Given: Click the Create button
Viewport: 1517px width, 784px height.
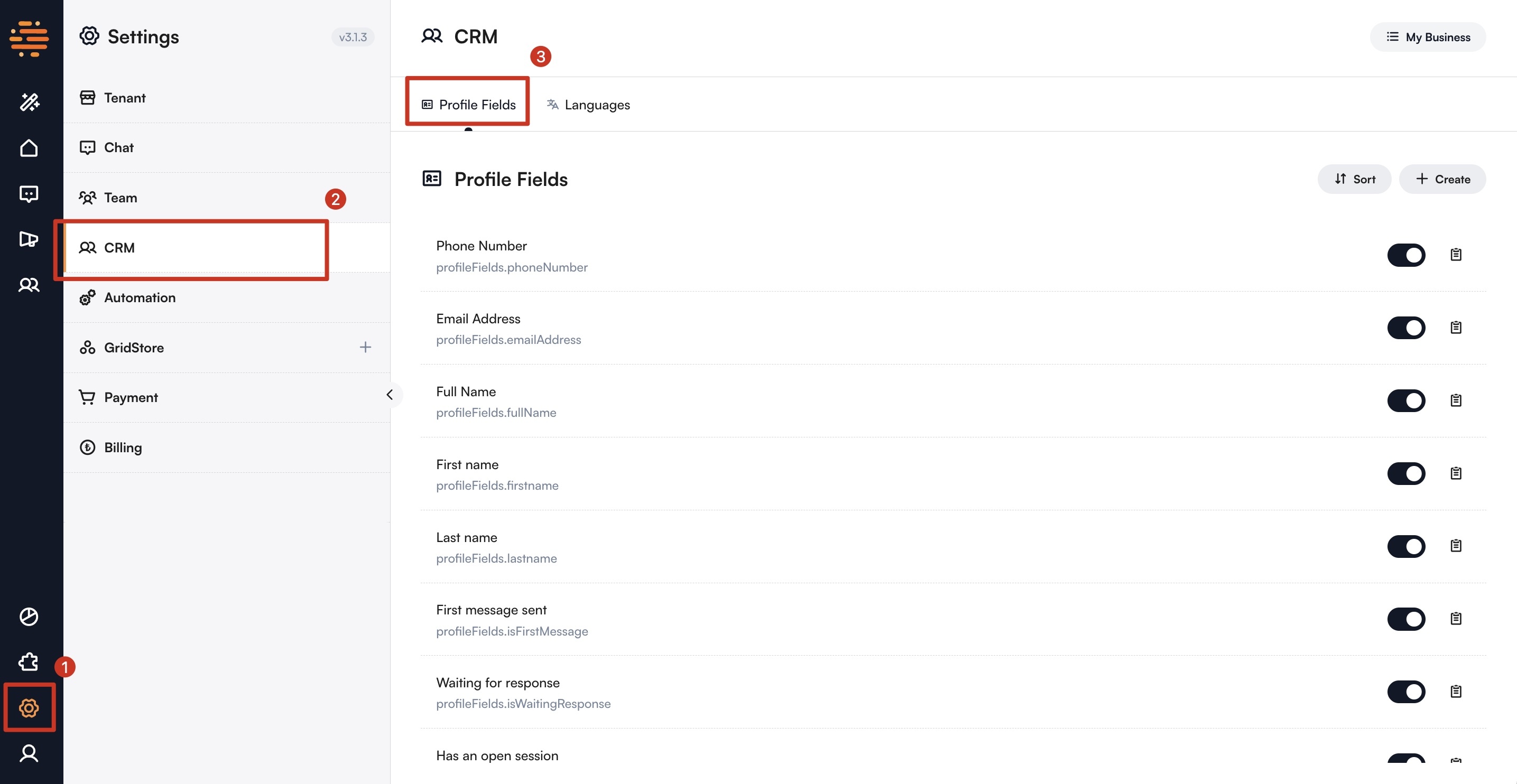Looking at the screenshot, I should 1442,179.
